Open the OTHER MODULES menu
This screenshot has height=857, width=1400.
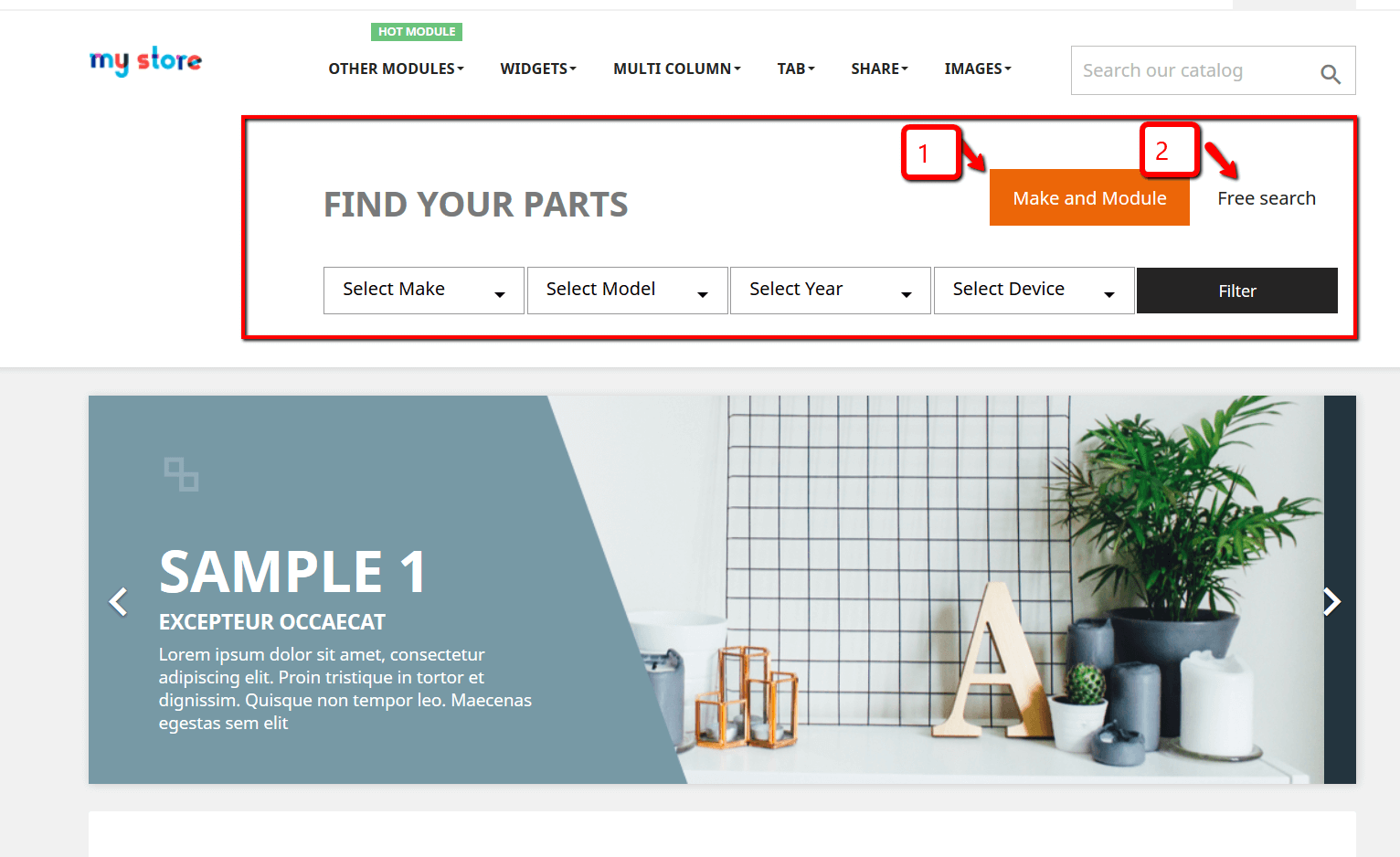point(397,69)
